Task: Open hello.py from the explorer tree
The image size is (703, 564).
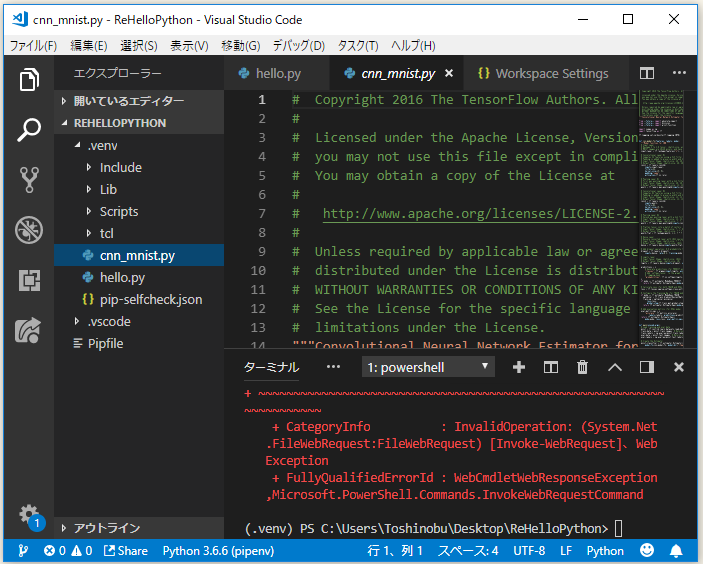Action: (x=139, y=278)
